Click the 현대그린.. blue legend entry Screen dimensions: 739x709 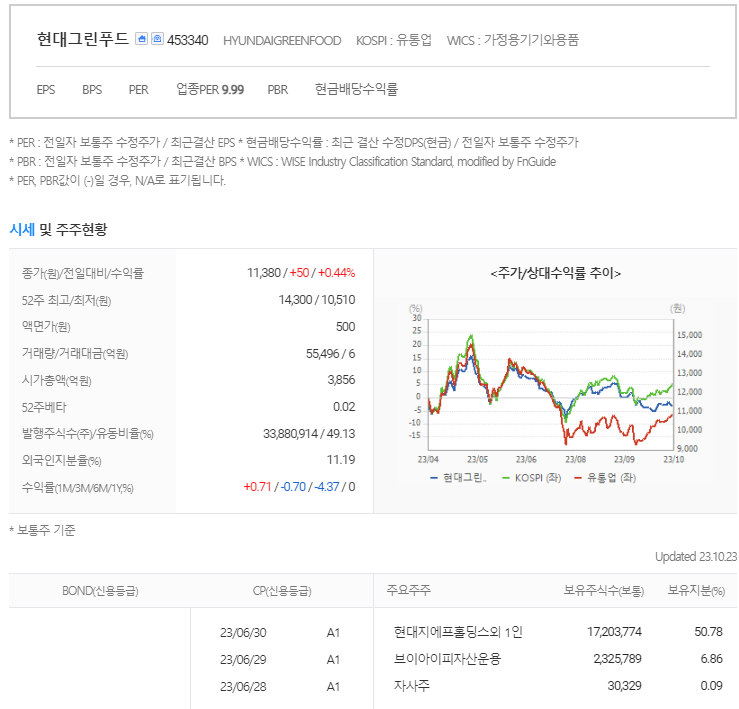[x=458, y=478]
